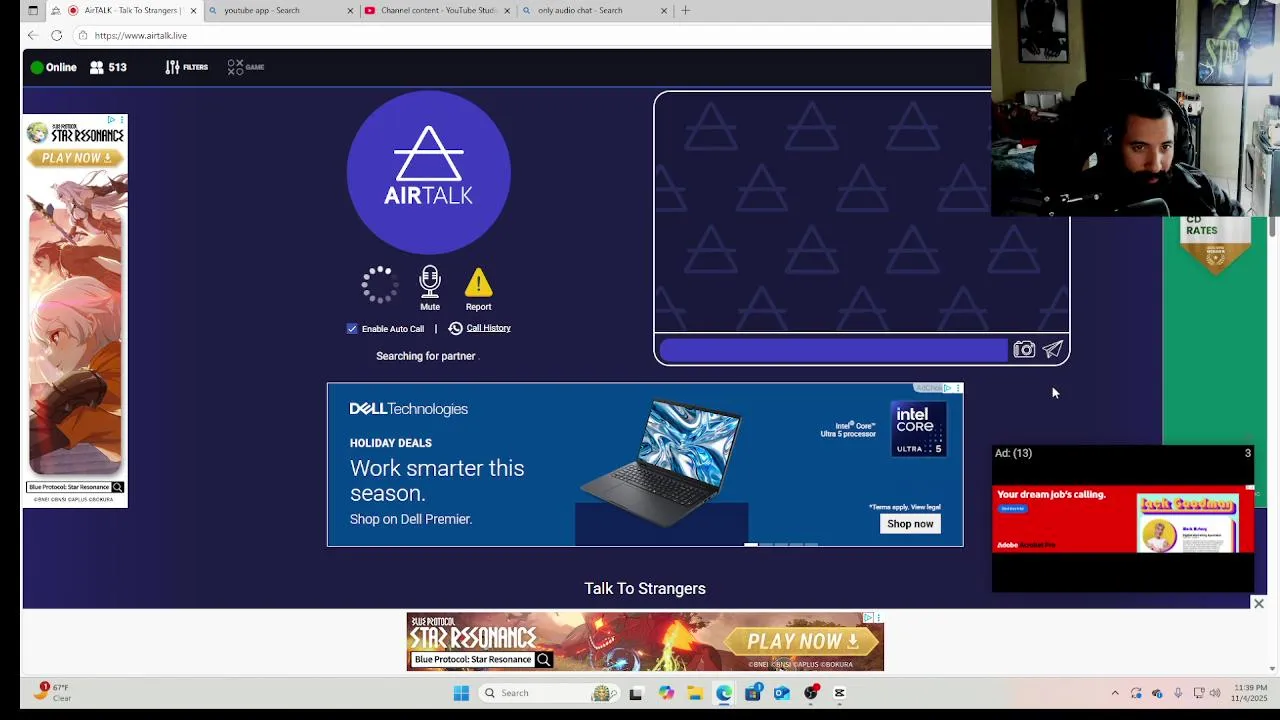Click the loading spinner call button
Screen dimensions: 1280x720
coord(380,285)
